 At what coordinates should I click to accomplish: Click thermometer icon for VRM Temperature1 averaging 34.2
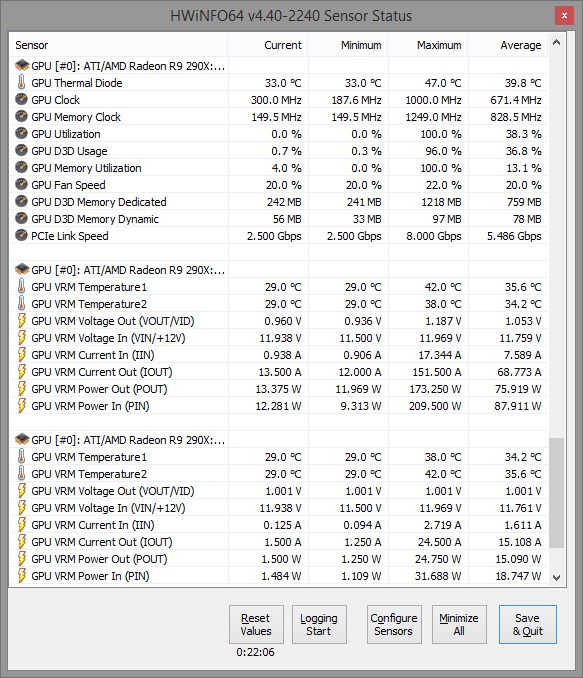tap(21, 456)
